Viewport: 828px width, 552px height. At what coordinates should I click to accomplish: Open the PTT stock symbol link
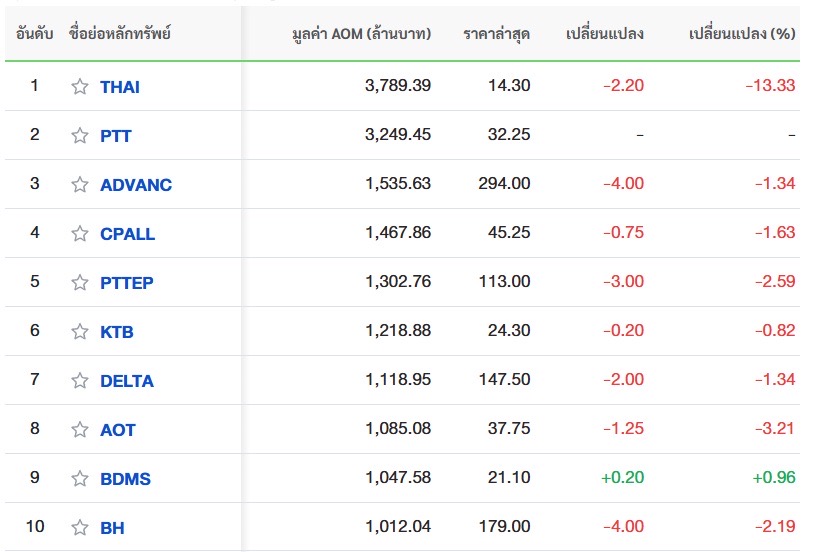click(116, 136)
